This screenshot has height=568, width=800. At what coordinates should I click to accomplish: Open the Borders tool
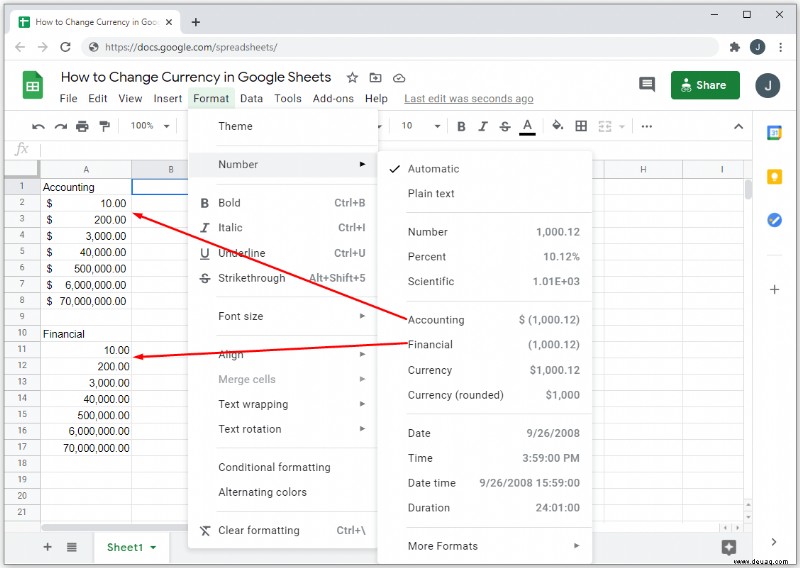(x=581, y=126)
